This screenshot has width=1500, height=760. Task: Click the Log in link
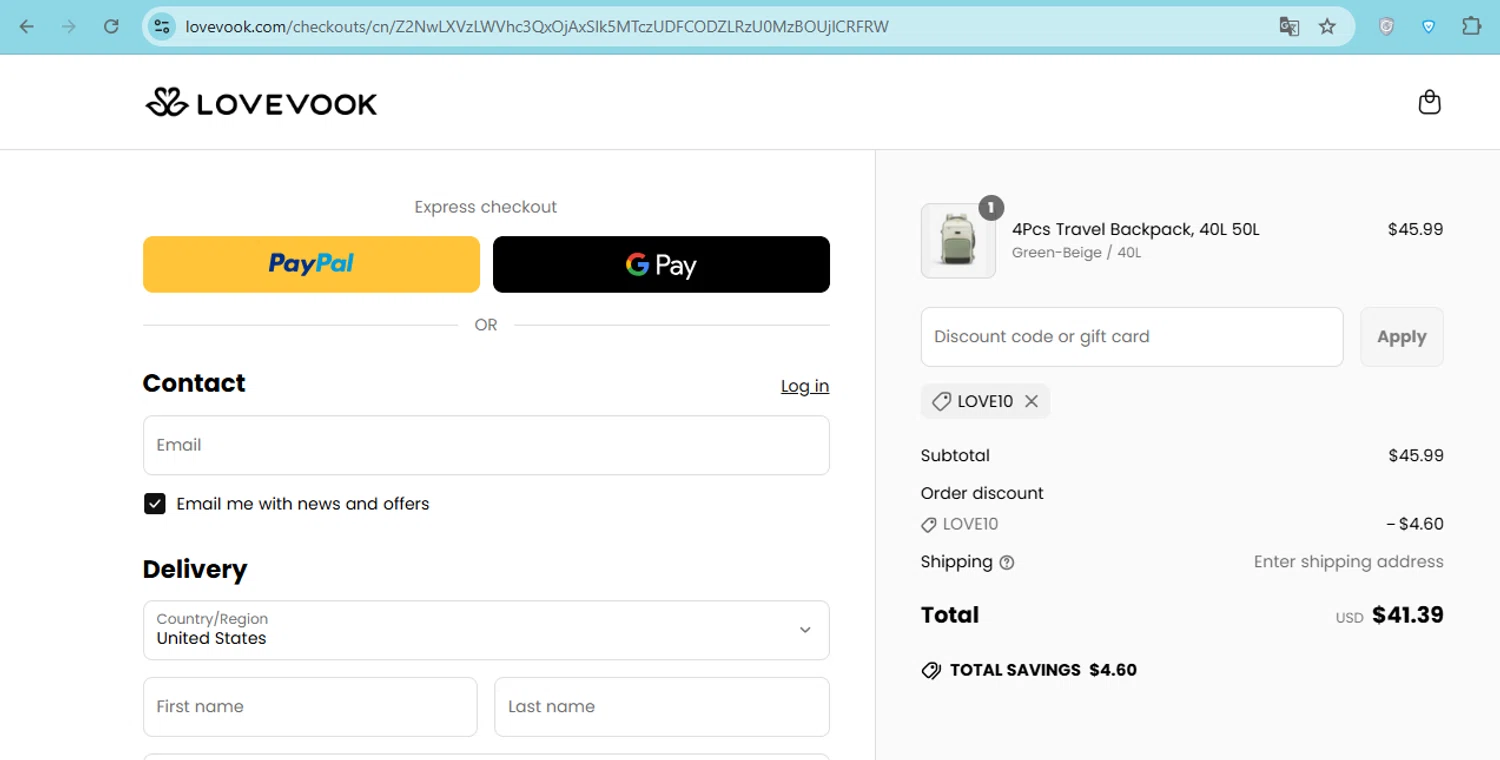pos(805,386)
